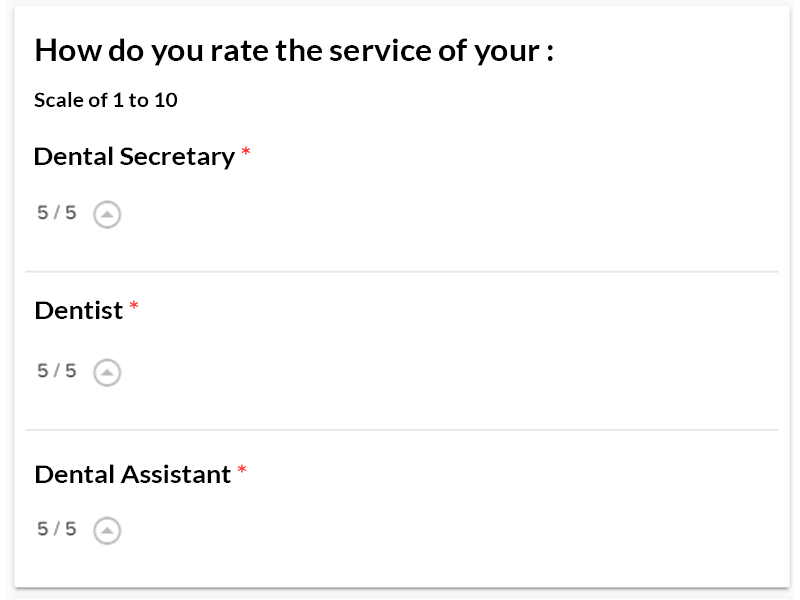Viewport: 800px width, 600px height.
Task: Click the red asterisk after Dental Assistant
Action: click(242, 472)
